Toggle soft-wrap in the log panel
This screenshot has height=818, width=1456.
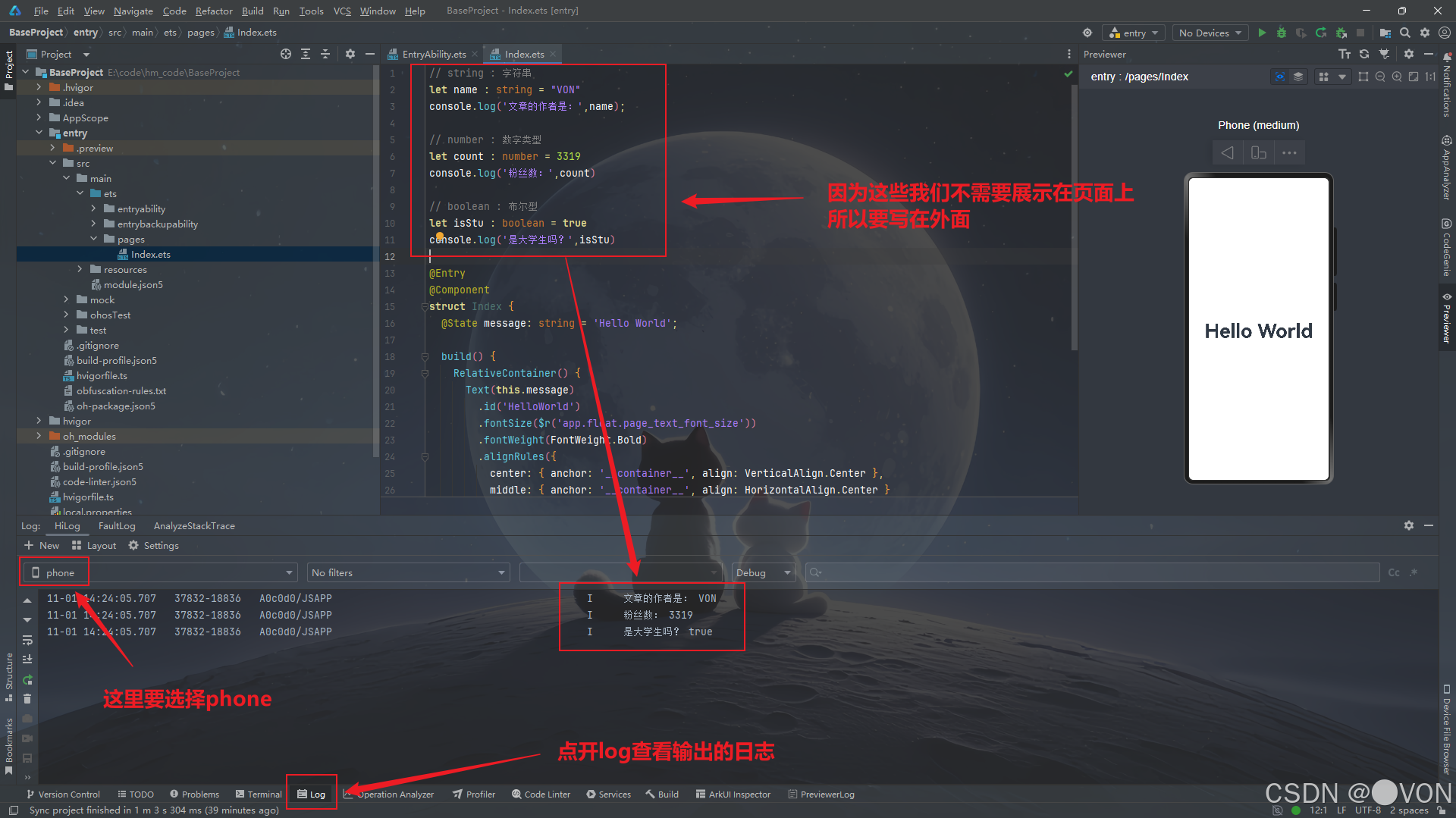(x=27, y=640)
